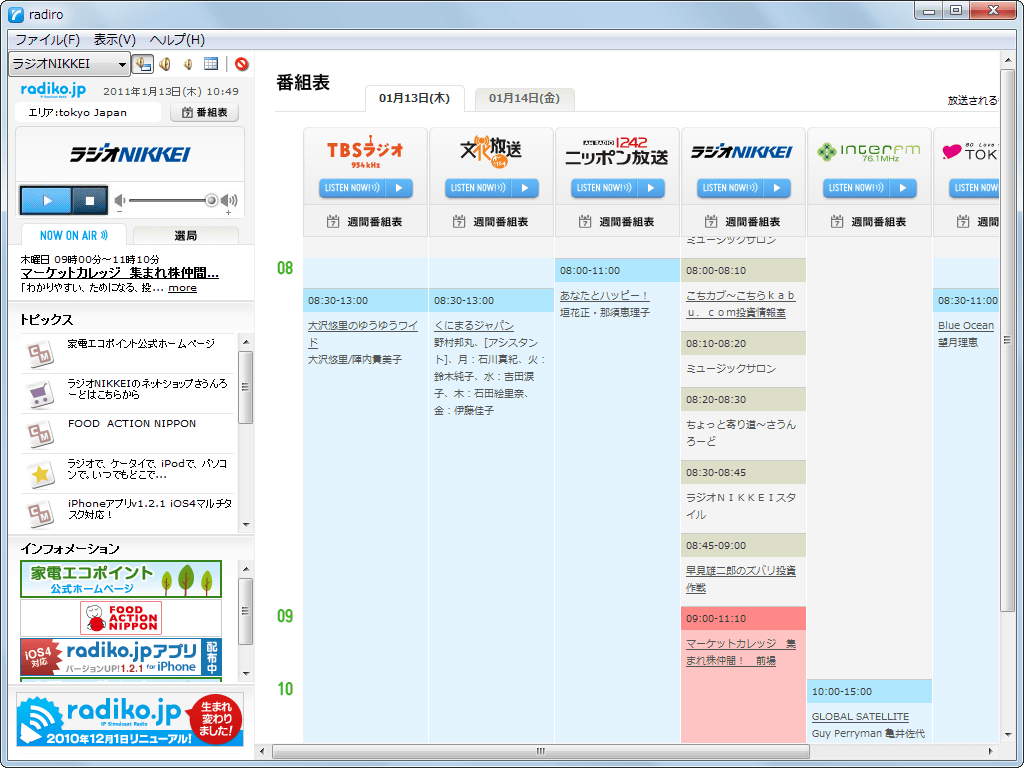The height and width of the screenshot is (768, 1024).
Task: Open 週間番組表 for ニッポン放送
Action: tap(617, 222)
